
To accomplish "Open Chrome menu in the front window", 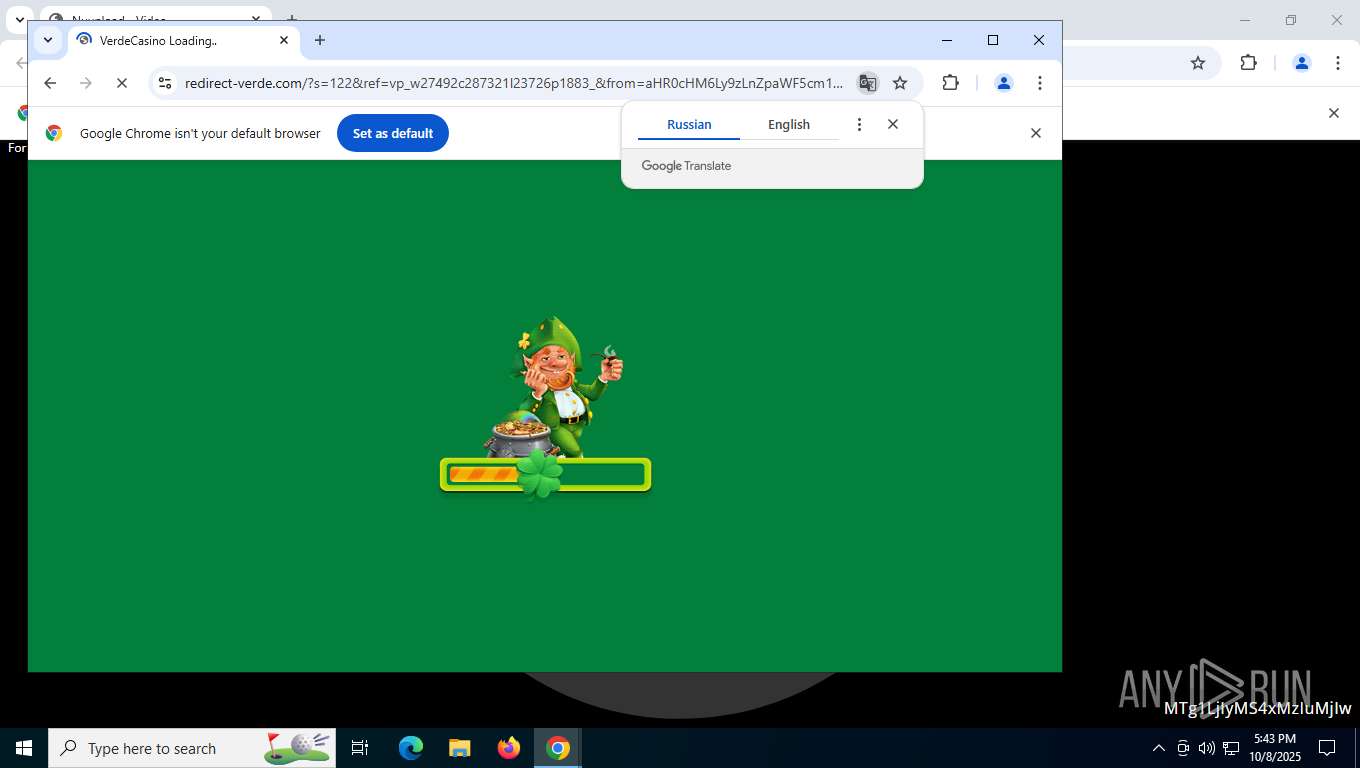I will click(x=1040, y=83).
